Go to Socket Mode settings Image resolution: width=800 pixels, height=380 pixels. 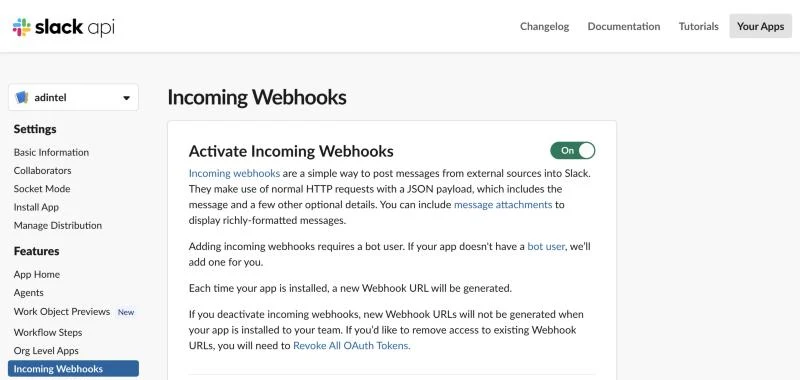[x=42, y=189]
